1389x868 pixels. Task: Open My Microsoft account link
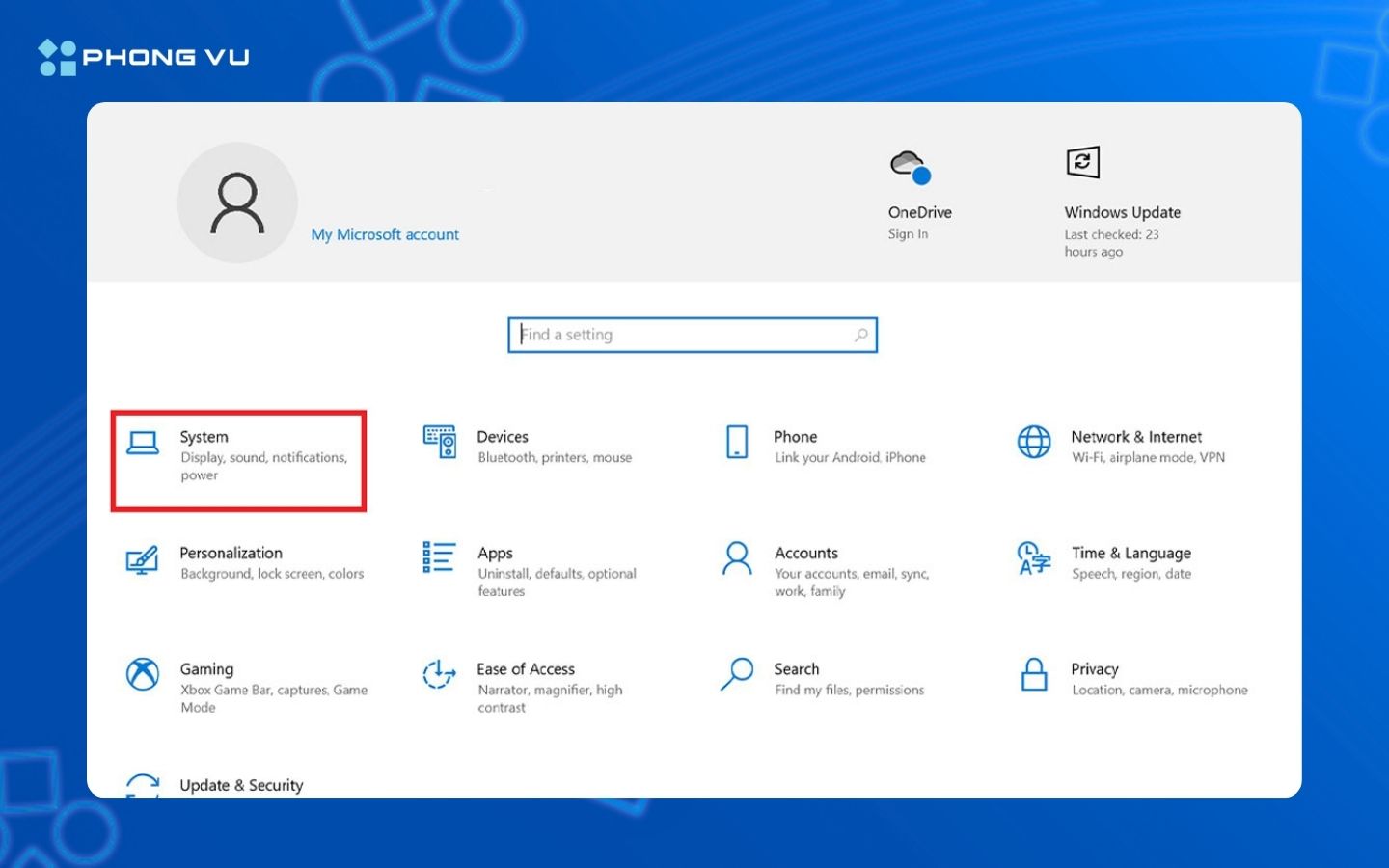[x=385, y=234]
